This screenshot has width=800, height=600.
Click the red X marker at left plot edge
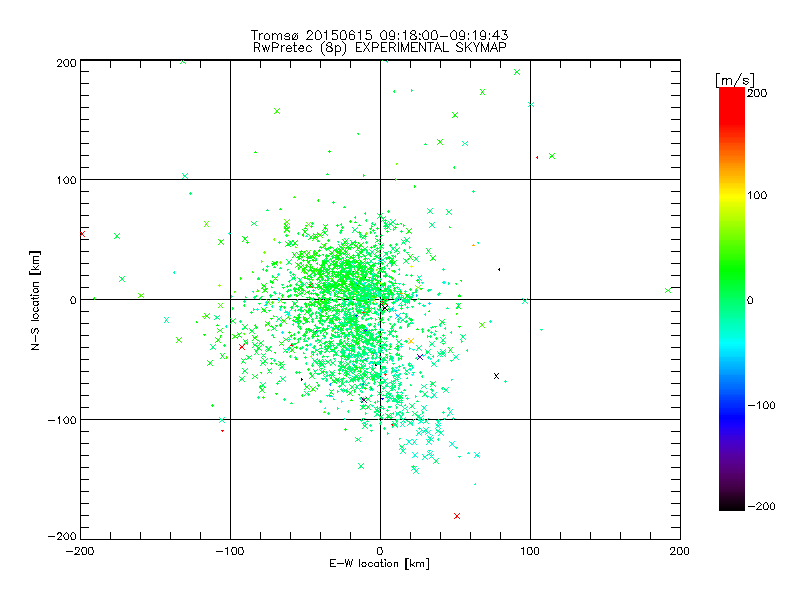(82, 234)
